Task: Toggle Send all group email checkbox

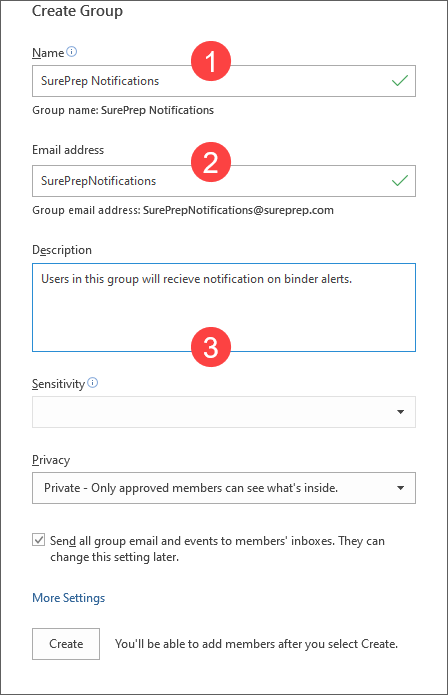Action: (39, 540)
